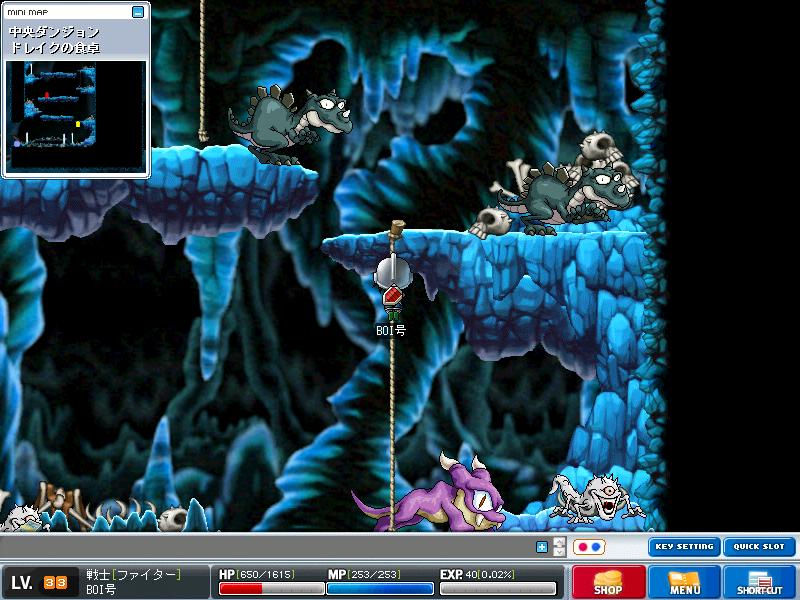
Task: Click the red HP gauge bar
Action: (x=271, y=589)
